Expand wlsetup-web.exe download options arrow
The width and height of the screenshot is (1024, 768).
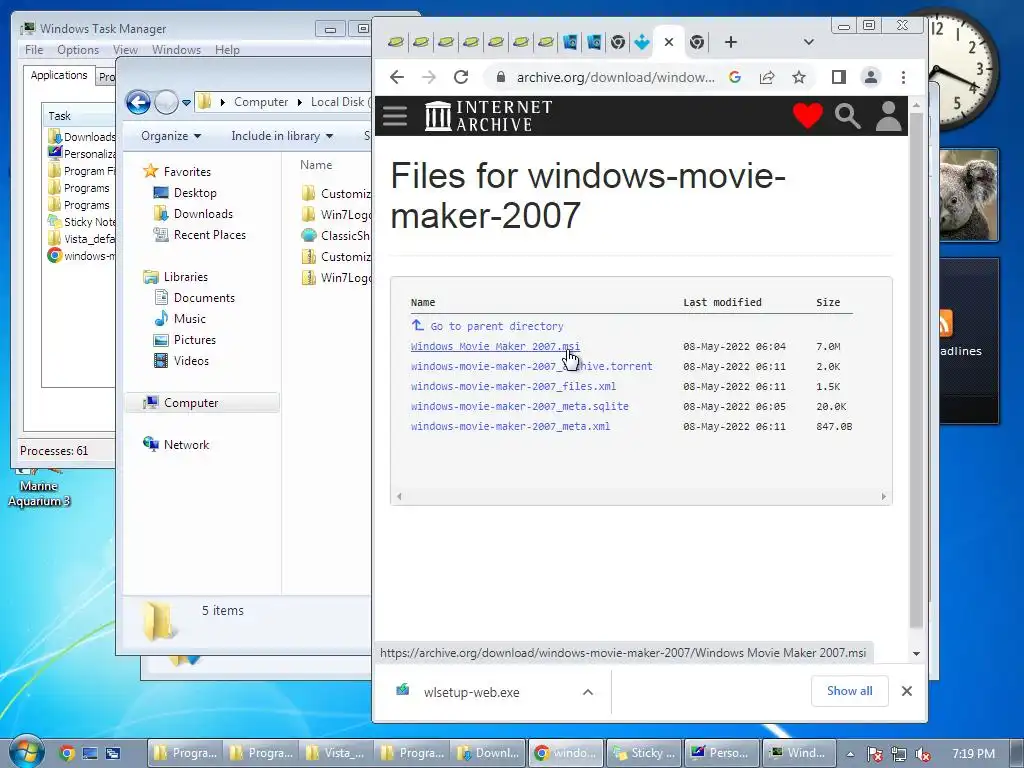coord(588,692)
